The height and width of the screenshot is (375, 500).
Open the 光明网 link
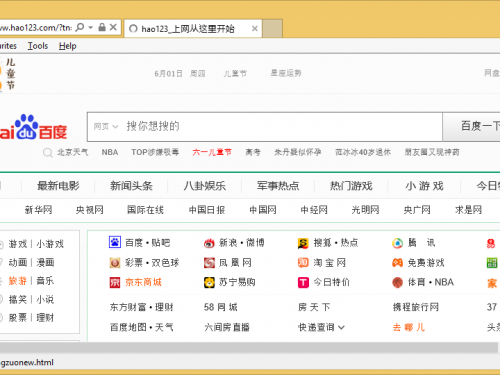click(365, 210)
